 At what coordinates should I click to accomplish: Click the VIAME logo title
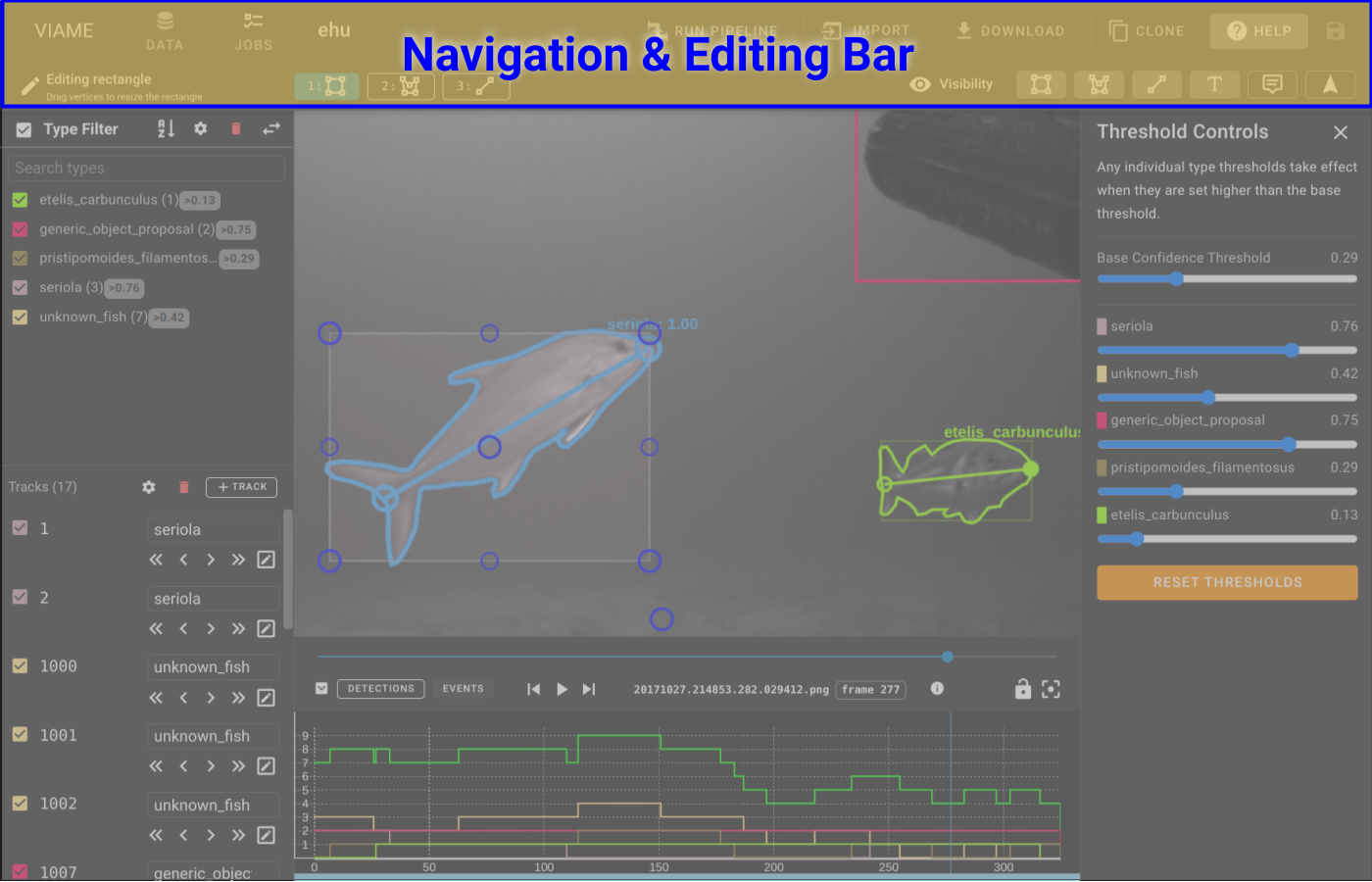click(65, 30)
